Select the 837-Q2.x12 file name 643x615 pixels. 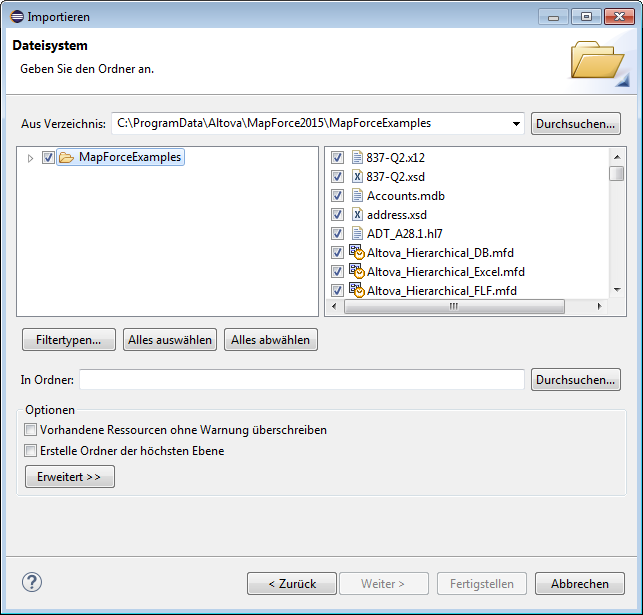395,157
